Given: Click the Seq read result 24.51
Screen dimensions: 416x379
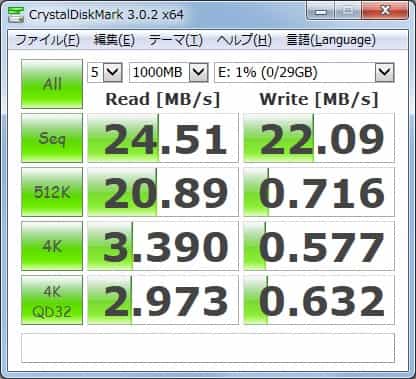Looking at the screenshot, I should [163, 138].
